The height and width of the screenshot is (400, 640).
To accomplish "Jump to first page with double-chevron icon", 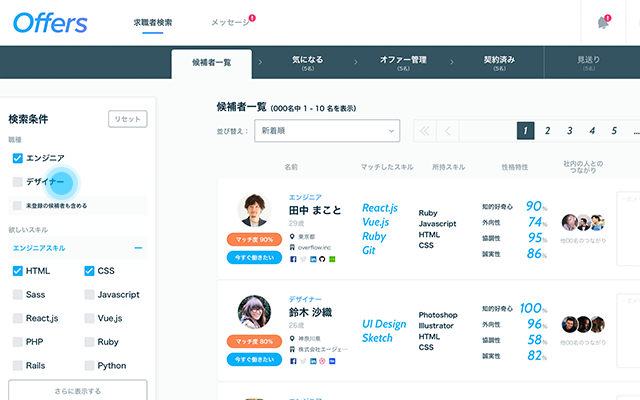I will pyautogui.click(x=423, y=131).
